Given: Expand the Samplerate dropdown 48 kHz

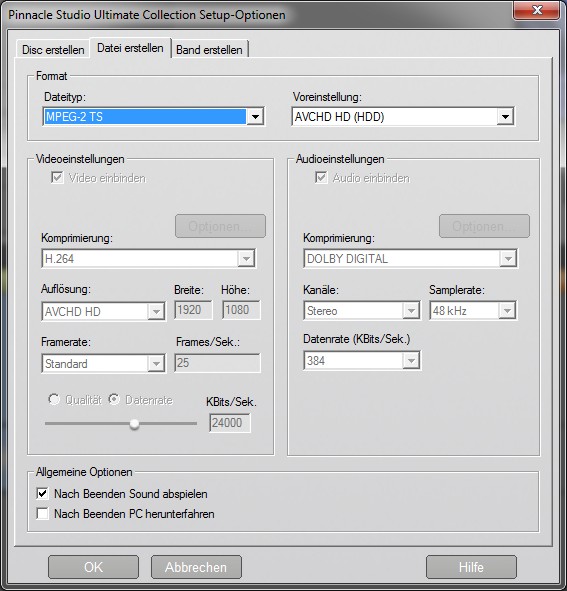Looking at the screenshot, I should tap(473, 311).
